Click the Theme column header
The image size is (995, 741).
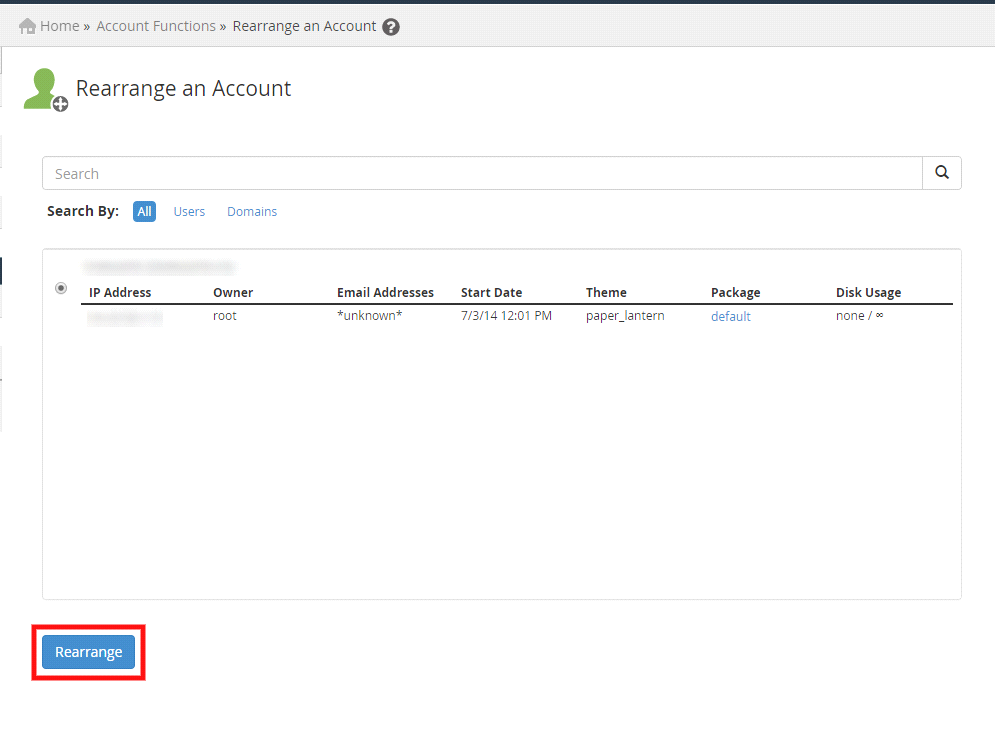click(x=606, y=292)
